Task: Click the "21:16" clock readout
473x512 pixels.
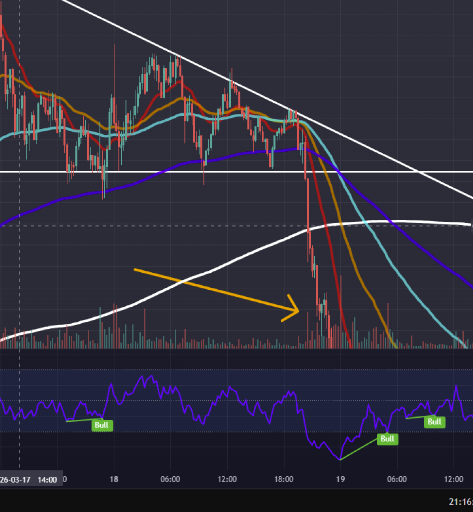Action: [x=461, y=501]
